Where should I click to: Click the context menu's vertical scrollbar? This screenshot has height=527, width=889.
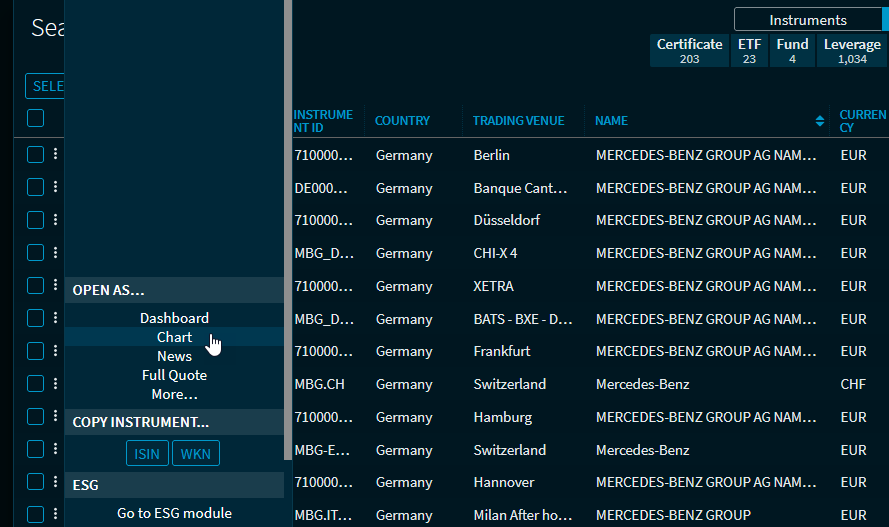tap(288, 230)
